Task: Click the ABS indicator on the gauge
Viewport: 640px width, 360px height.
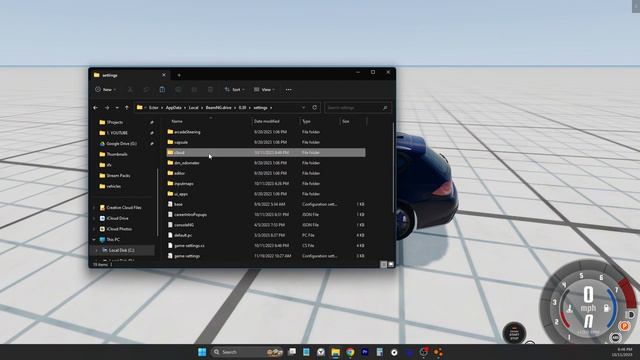Action: (616, 338)
